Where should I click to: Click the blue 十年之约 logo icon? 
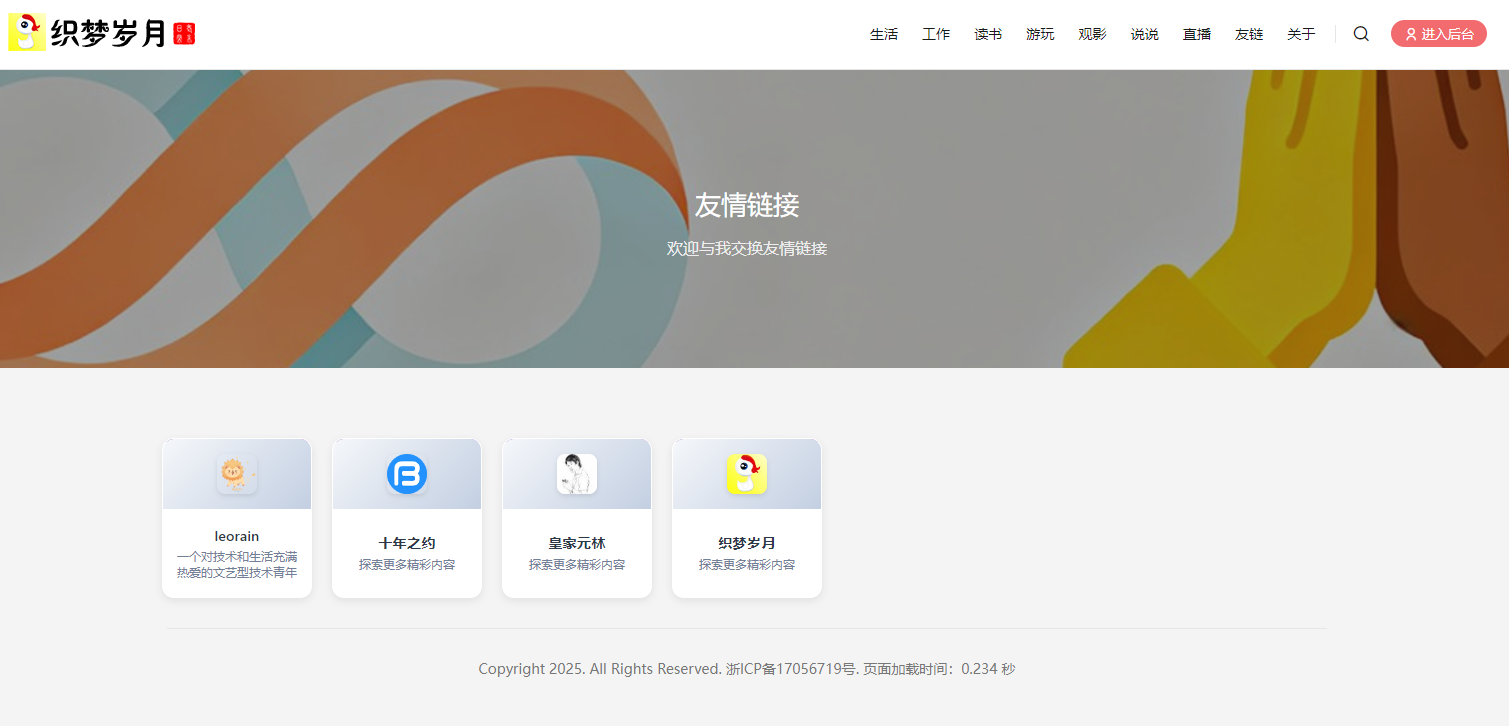point(407,474)
